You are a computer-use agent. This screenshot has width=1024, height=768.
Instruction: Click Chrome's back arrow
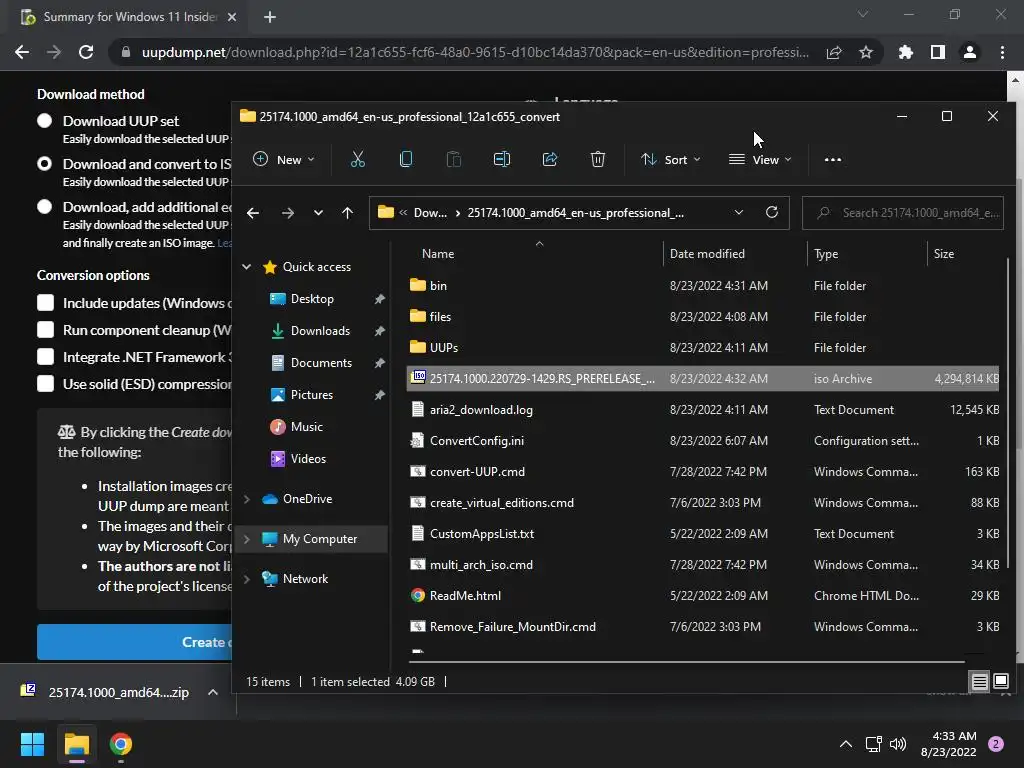pos(22,52)
